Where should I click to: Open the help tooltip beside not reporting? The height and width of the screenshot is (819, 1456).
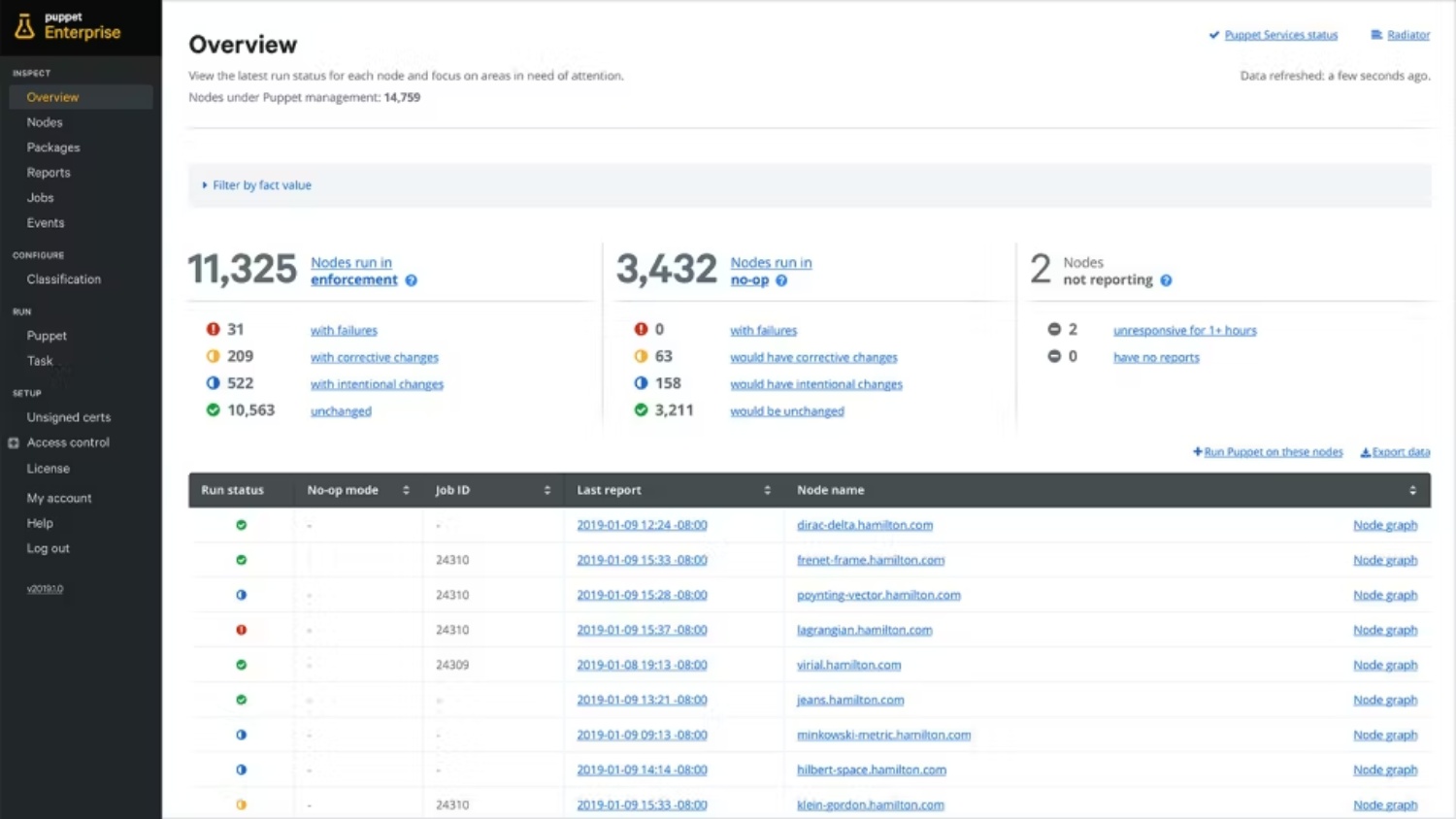(1166, 280)
